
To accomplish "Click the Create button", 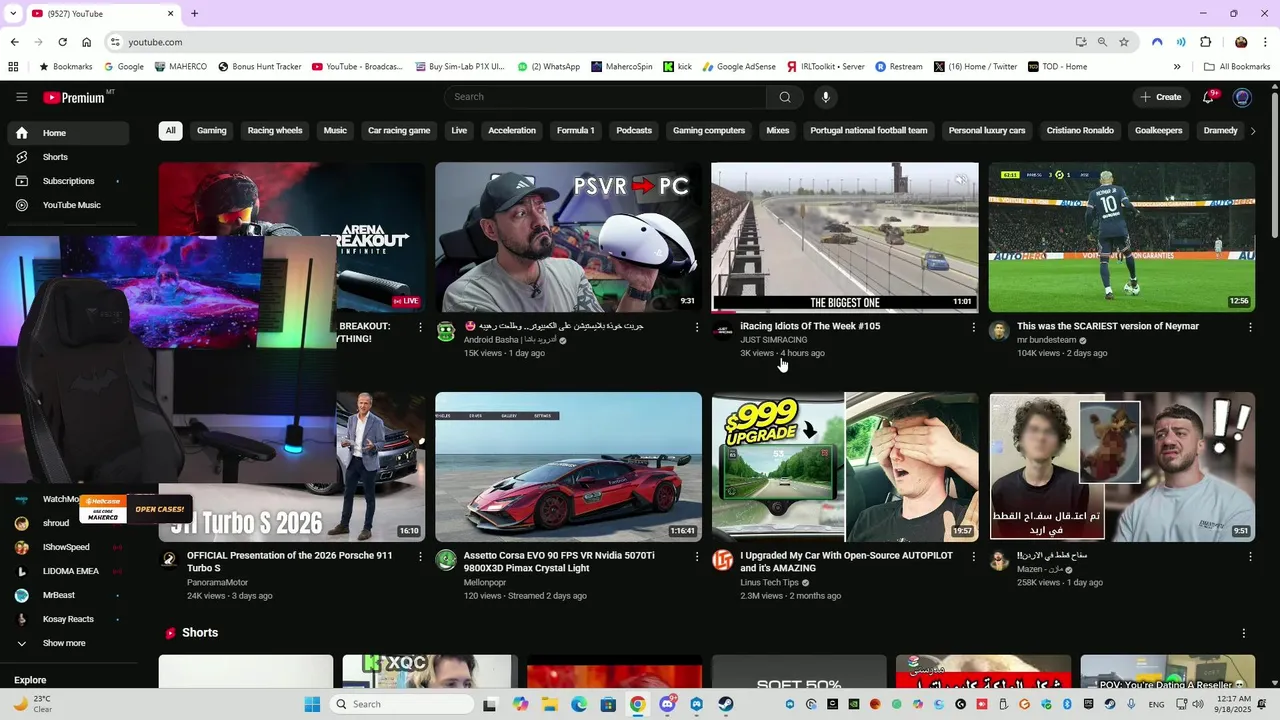I will (x=1160, y=97).
